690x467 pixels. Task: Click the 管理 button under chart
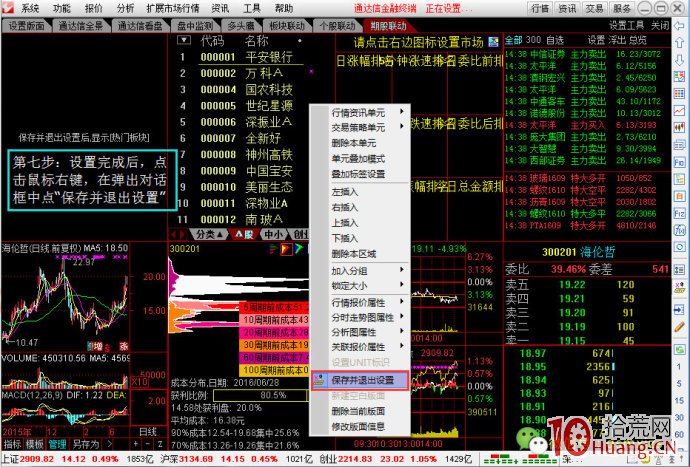pyautogui.click(x=57, y=444)
